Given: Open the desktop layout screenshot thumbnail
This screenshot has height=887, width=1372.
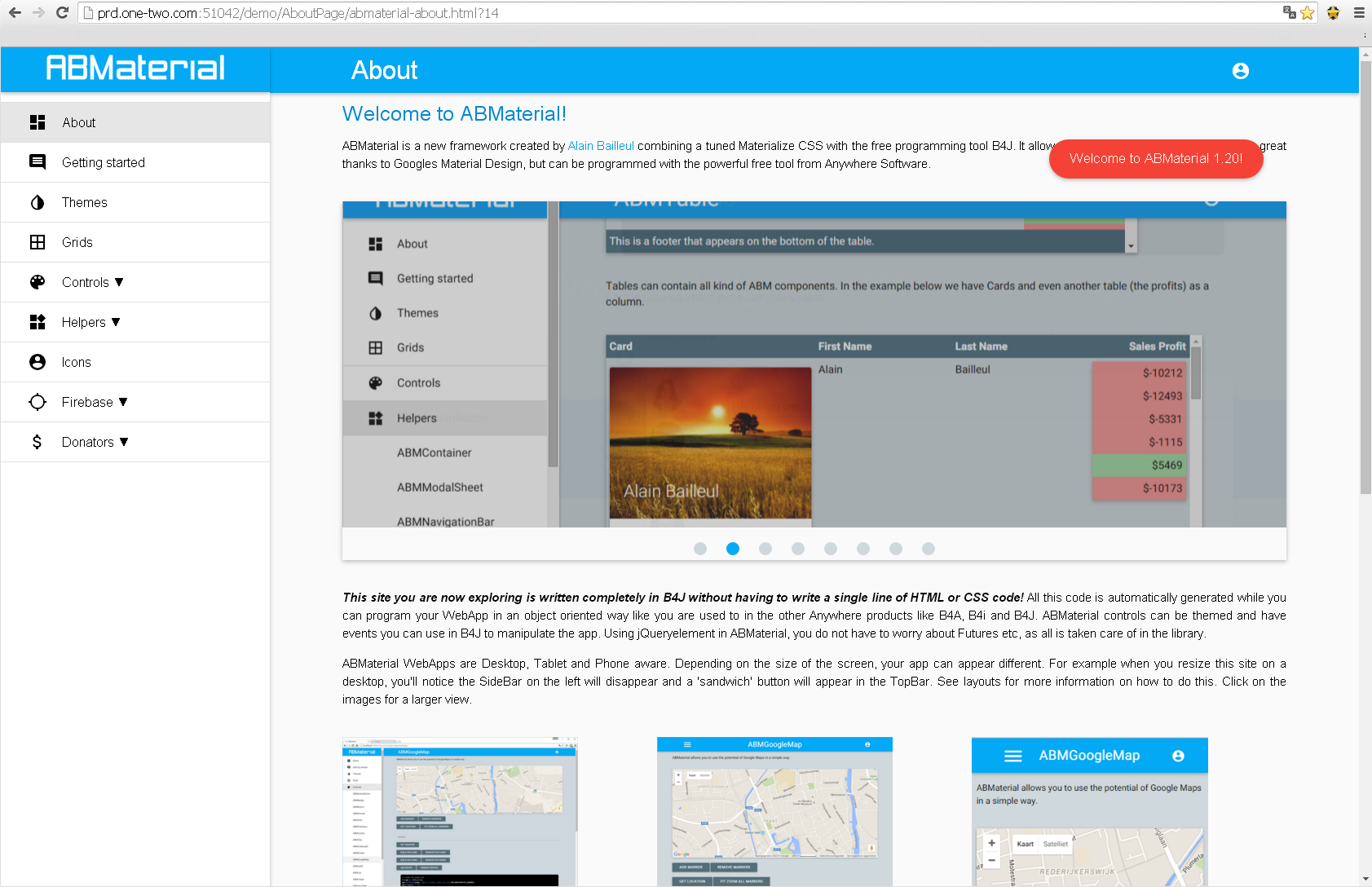Looking at the screenshot, I should [x=460, y=812].
